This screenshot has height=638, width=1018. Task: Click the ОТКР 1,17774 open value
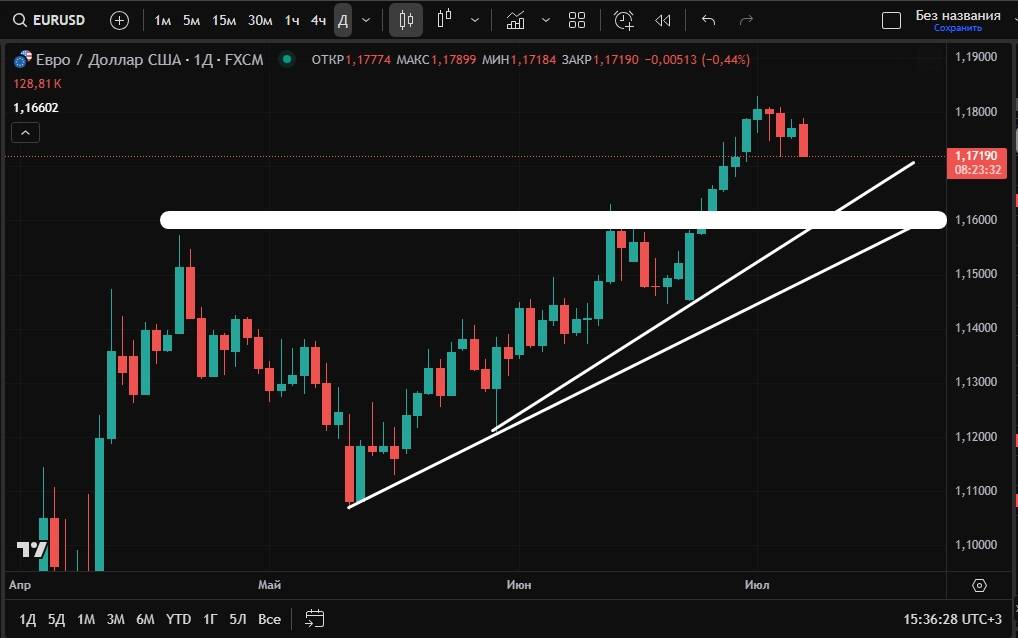(x=351, y=60)
